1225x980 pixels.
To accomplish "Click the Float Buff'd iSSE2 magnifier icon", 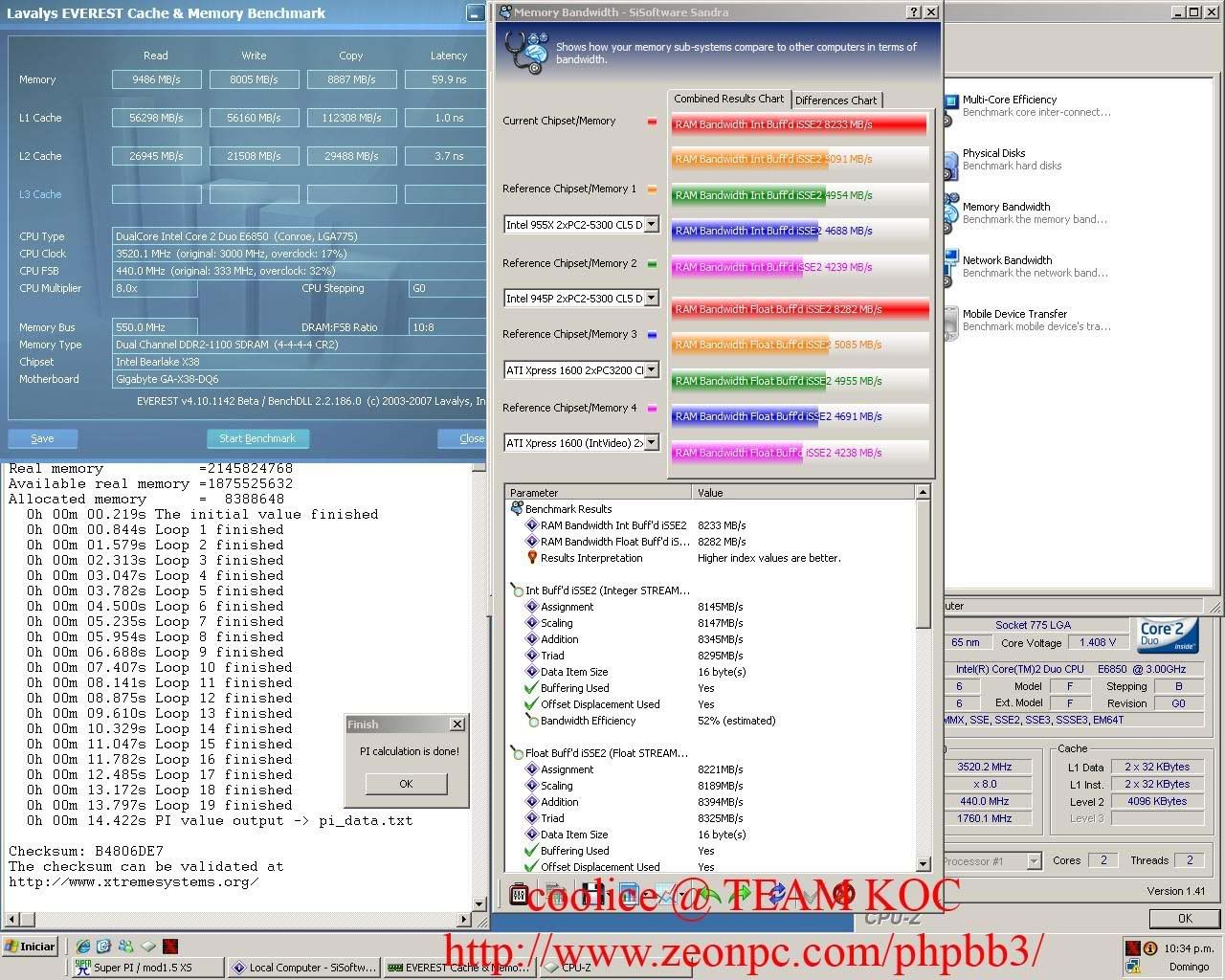I will tap(517, 753).
